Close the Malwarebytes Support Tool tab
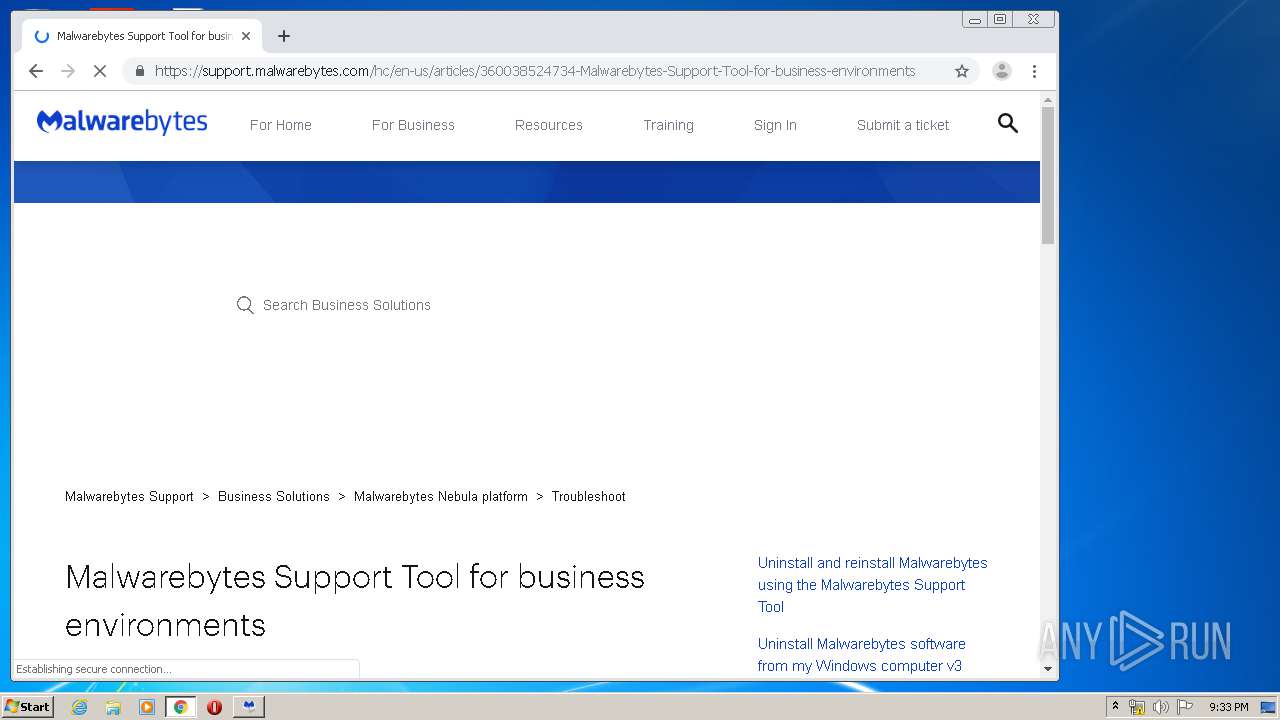 [246, 36]
